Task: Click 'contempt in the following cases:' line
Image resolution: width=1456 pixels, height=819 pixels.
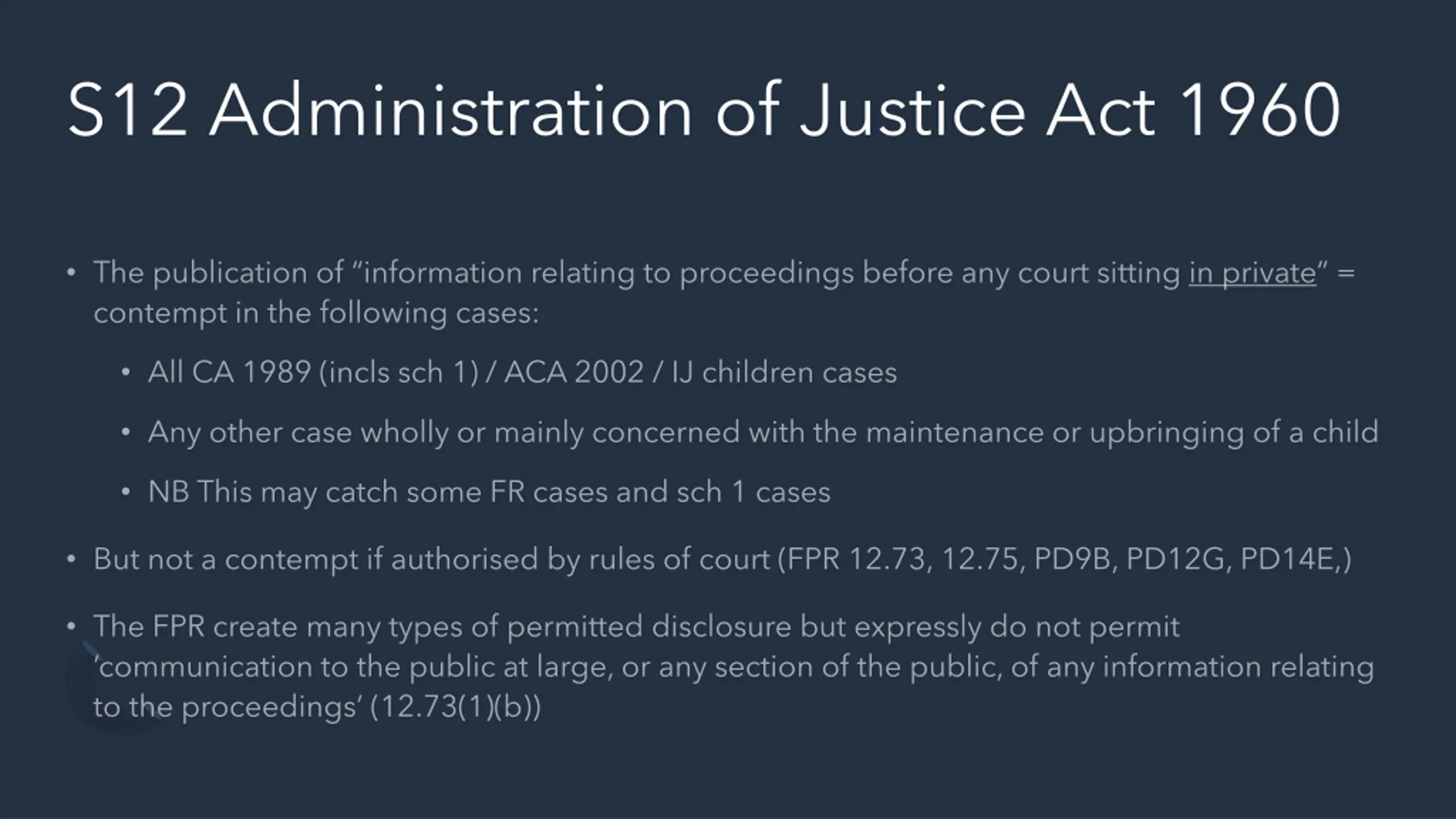Action: 316,313
